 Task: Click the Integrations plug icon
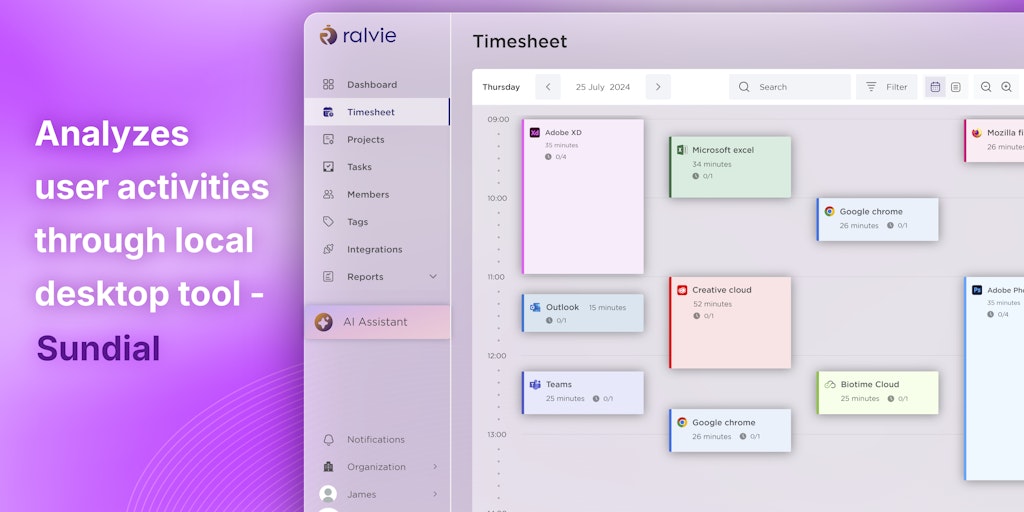click(x=328, y=249)
